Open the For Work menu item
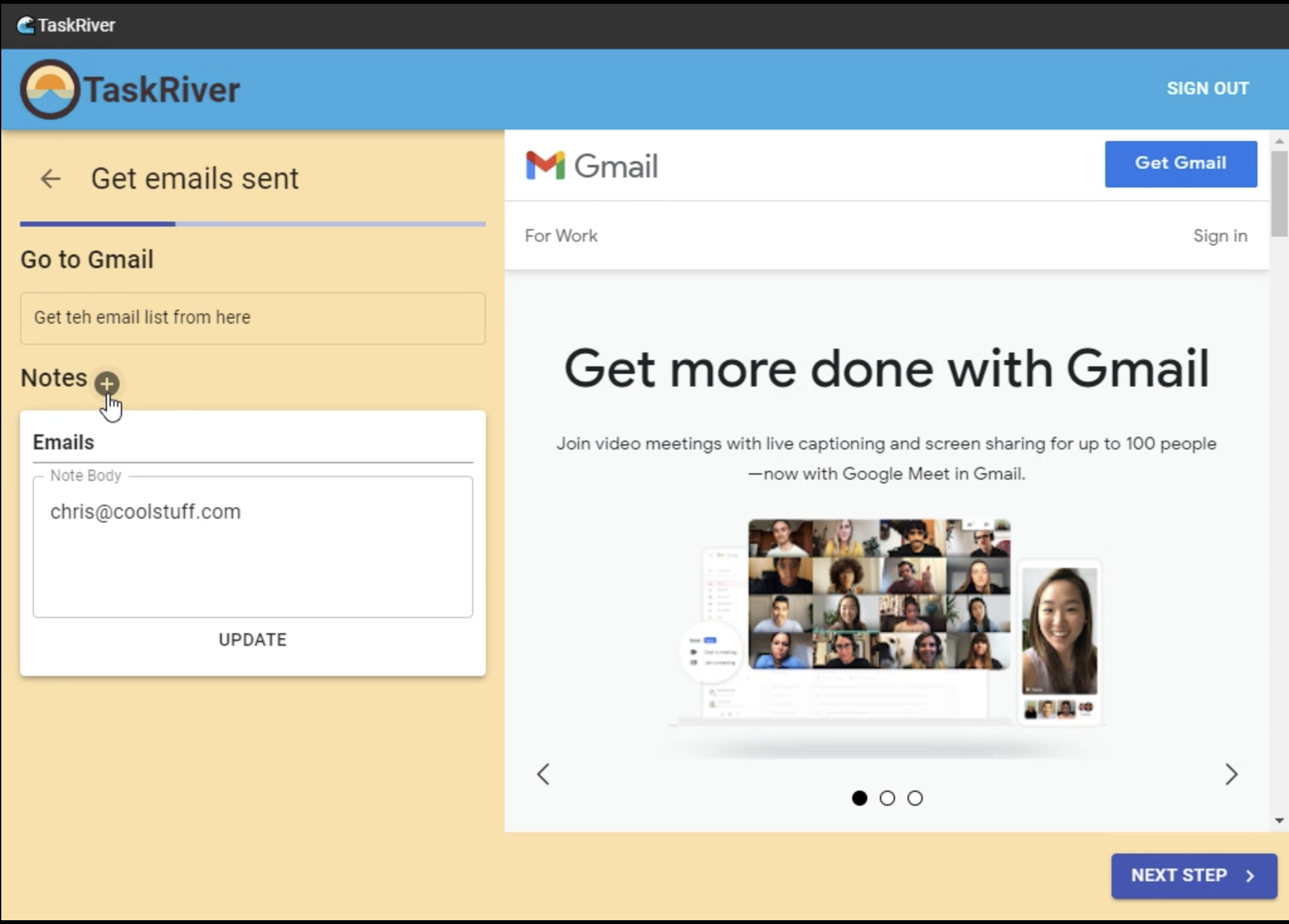This screenshot has width=1289, height=924. tap(561, 236)
